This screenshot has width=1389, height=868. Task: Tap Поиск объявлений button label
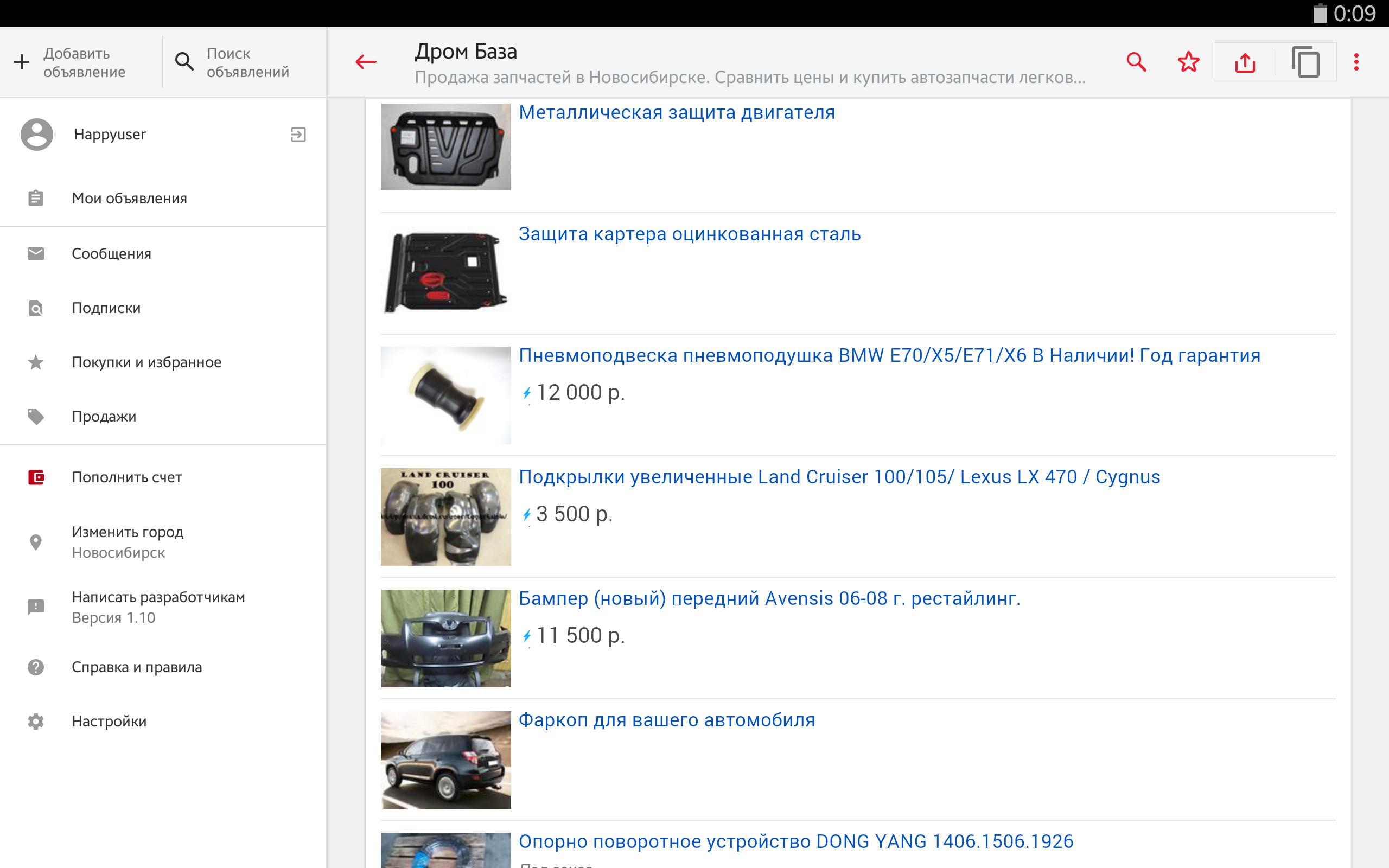click(x=247, y=62)
